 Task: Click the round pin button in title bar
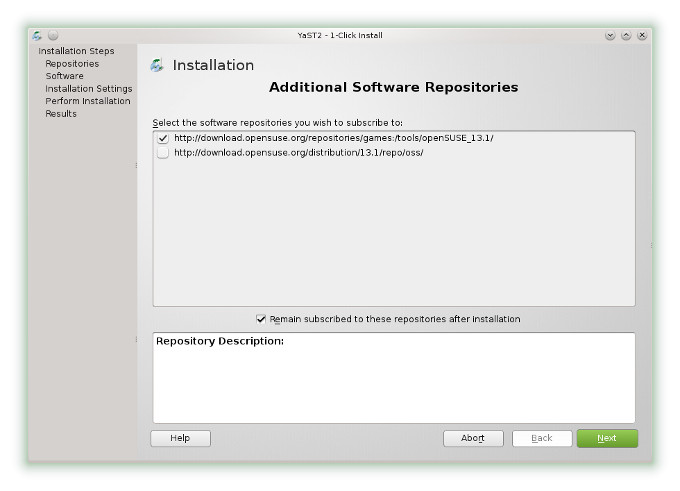click(x=53, y=35)
